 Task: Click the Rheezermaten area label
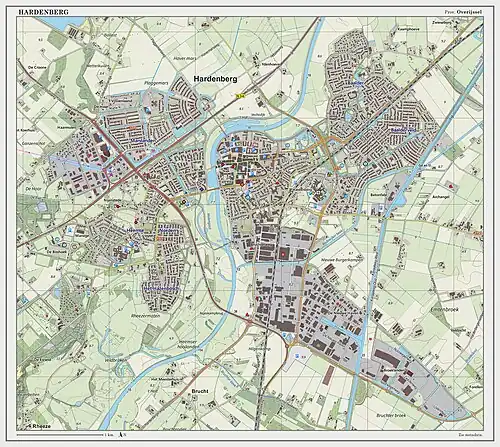(146, 315)
